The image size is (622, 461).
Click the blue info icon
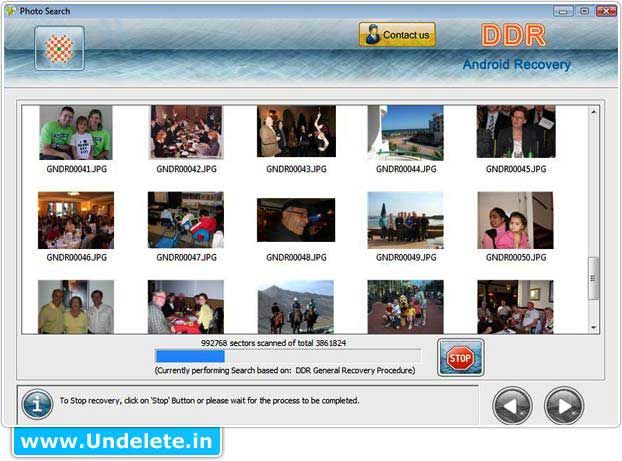click(37, 404)
